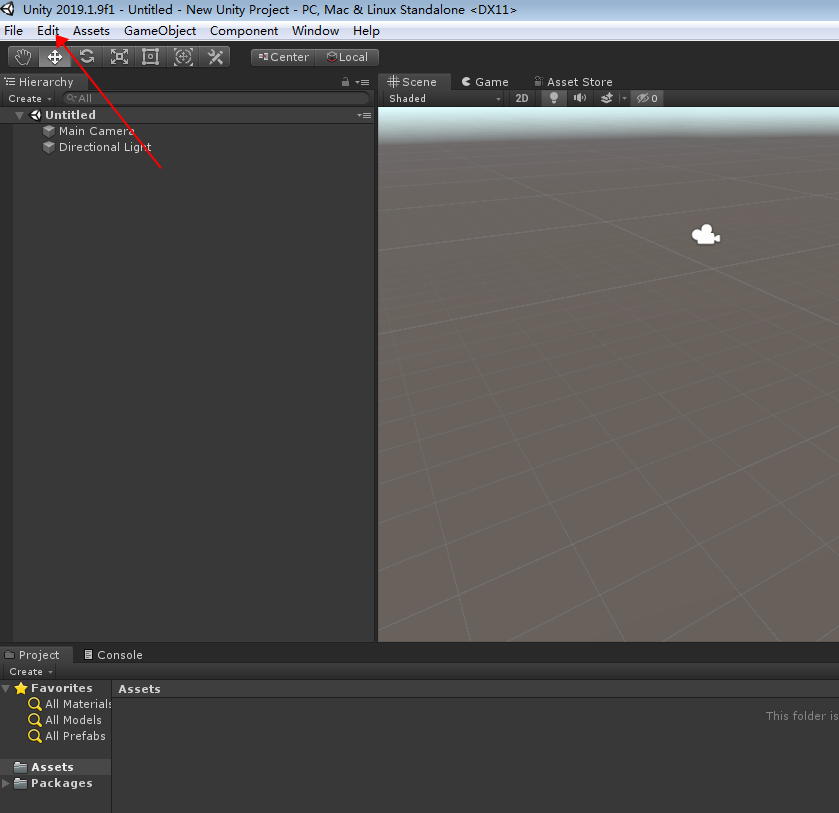The height and width of the screenshot is (813, 839).
Task: Activate the Rotate tool
Action: pyautogui.click(x=87, y=57)
